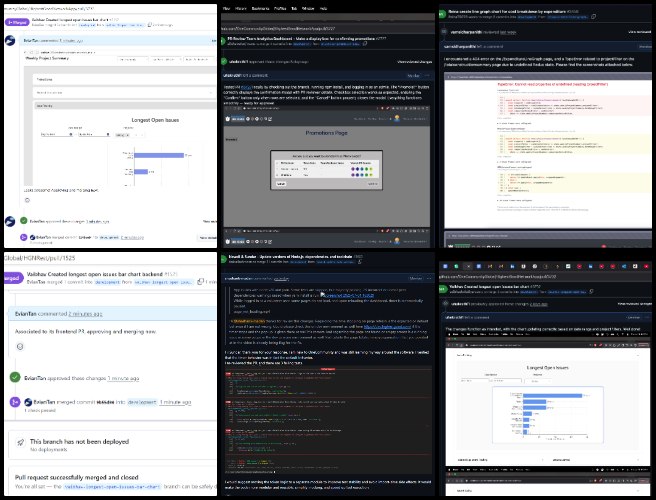The width and height of the screenshot is (656, 500).
Task: Click address bar in bottom-right browser window
Action: pos(546,277)
